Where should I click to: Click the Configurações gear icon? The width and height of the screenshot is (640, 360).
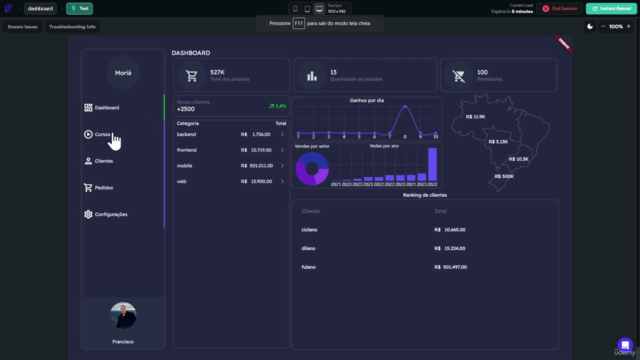pyautogui.click(x=88, y=214)
